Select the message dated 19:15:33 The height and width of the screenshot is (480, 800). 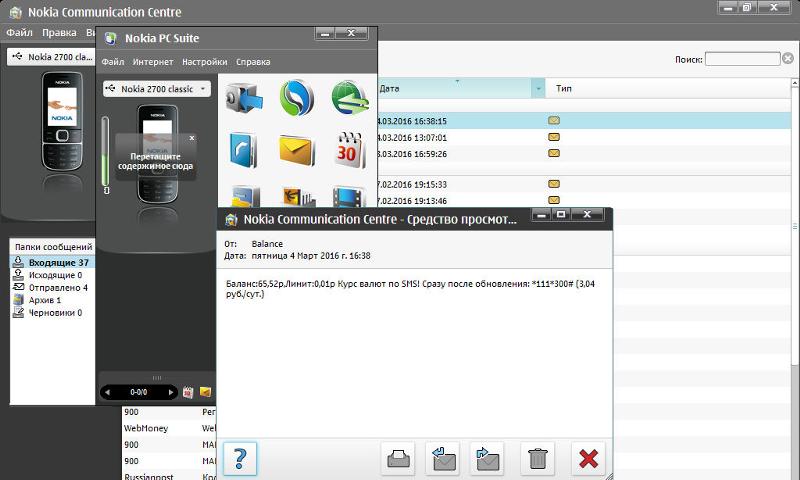584,184
